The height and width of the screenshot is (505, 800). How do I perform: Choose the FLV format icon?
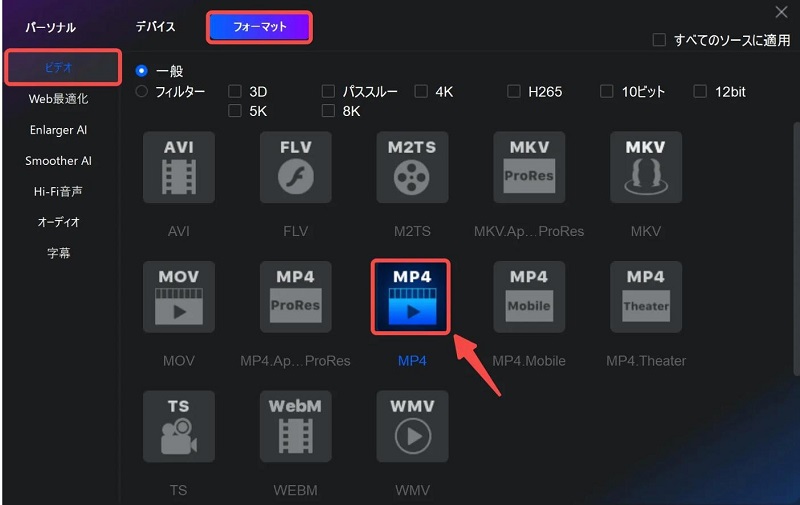(x=295, y=167)
